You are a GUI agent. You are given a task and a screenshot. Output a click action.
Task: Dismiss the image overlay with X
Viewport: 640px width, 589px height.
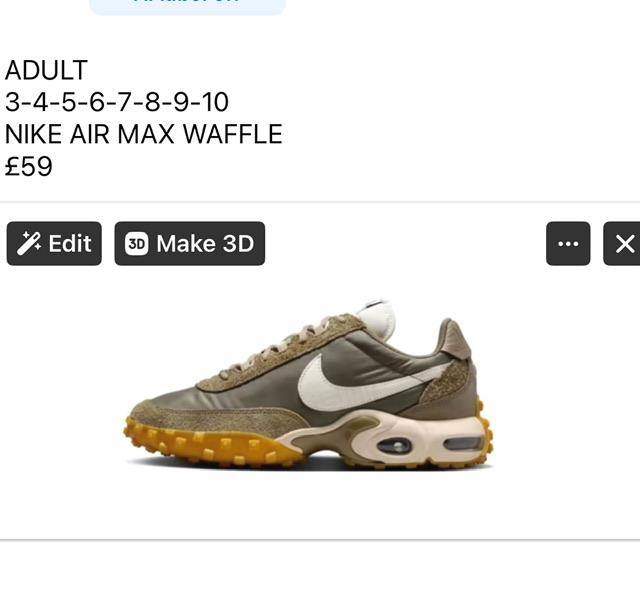(x=622, y=244)
